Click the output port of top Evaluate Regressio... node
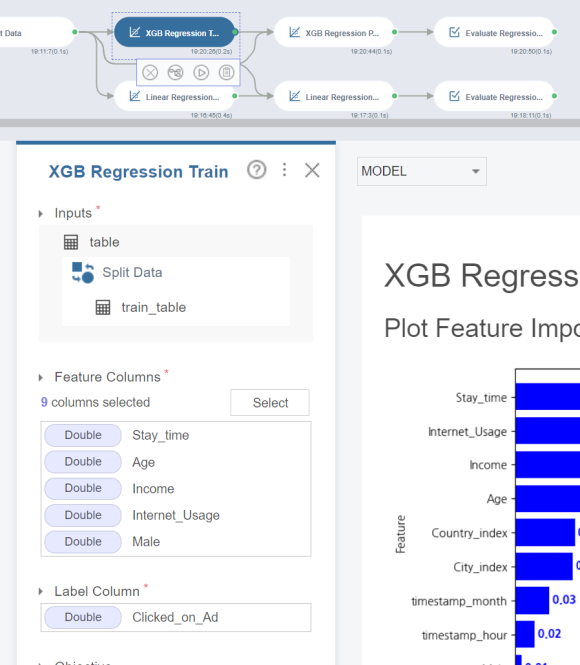This screenshot has width=580, height=665. [555, 32]
